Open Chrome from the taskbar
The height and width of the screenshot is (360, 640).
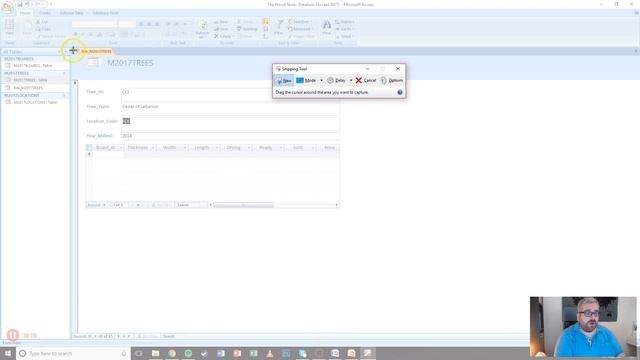click(172, 353)
